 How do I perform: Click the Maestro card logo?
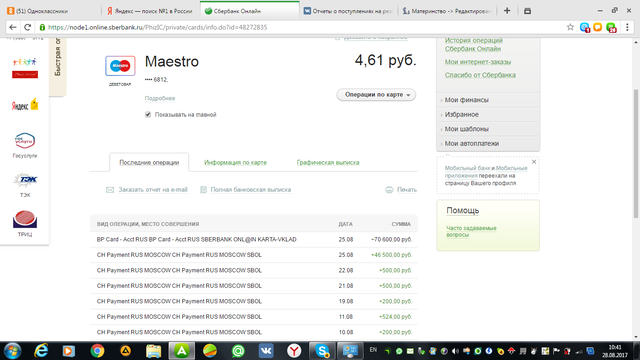120,66
